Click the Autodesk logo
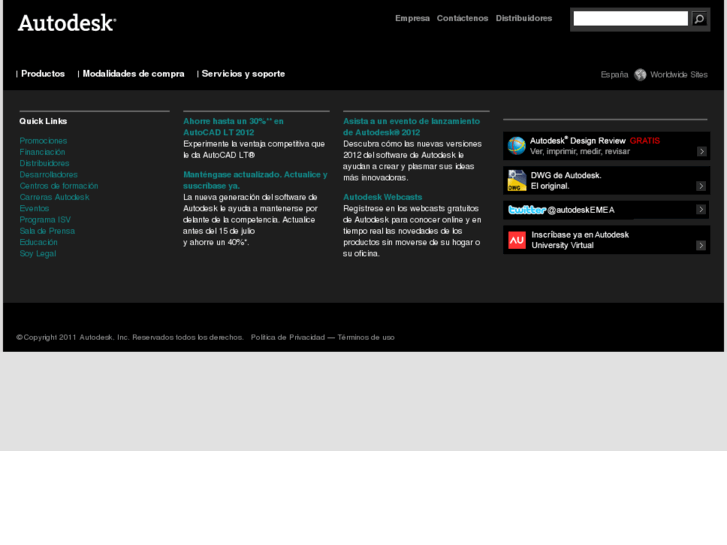This screenshot has width=727, height=545. pyautogui.click(x=67, y=23)
